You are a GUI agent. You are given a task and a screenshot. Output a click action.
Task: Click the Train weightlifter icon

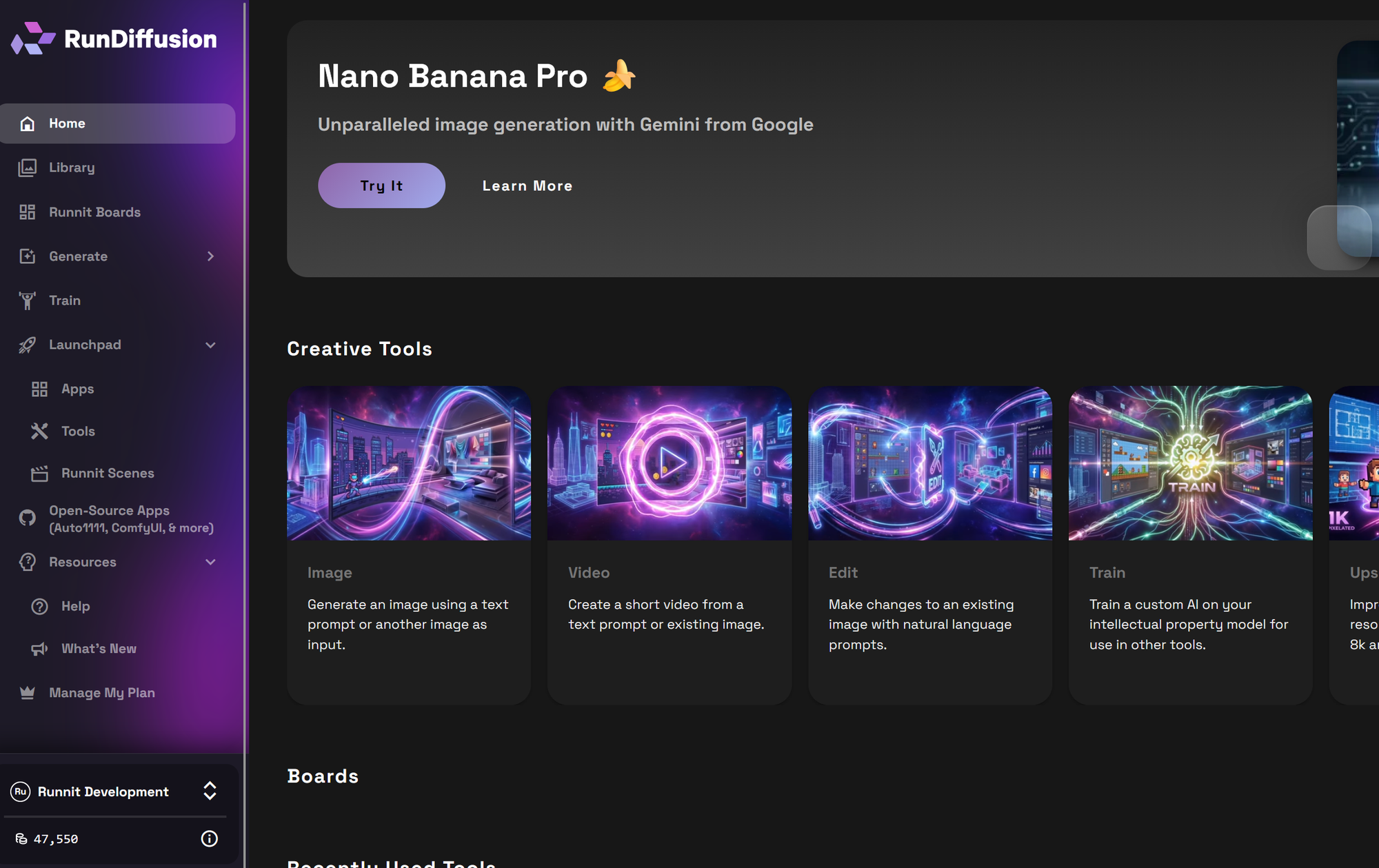pos(28,301)
